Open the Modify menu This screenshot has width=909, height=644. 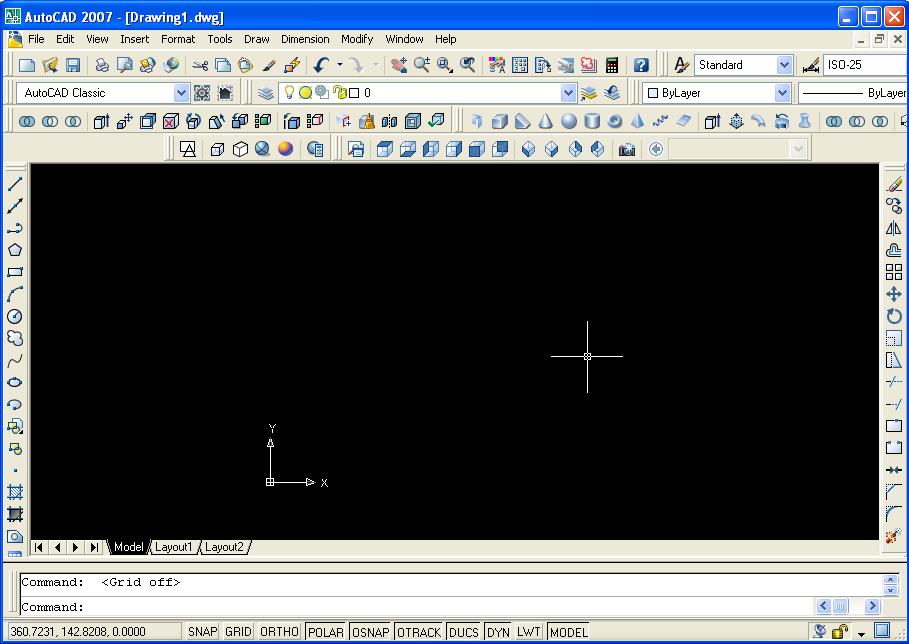click(357, 39)
